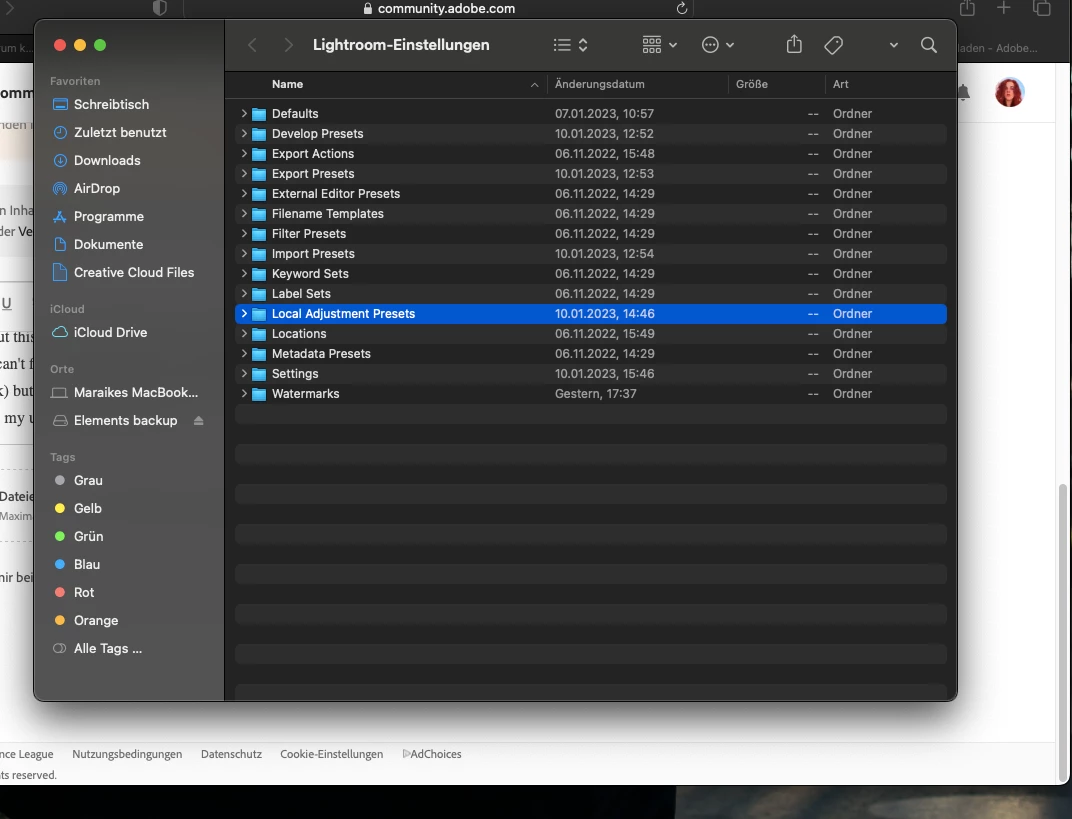Sort by the Name column header

point(287,84)
